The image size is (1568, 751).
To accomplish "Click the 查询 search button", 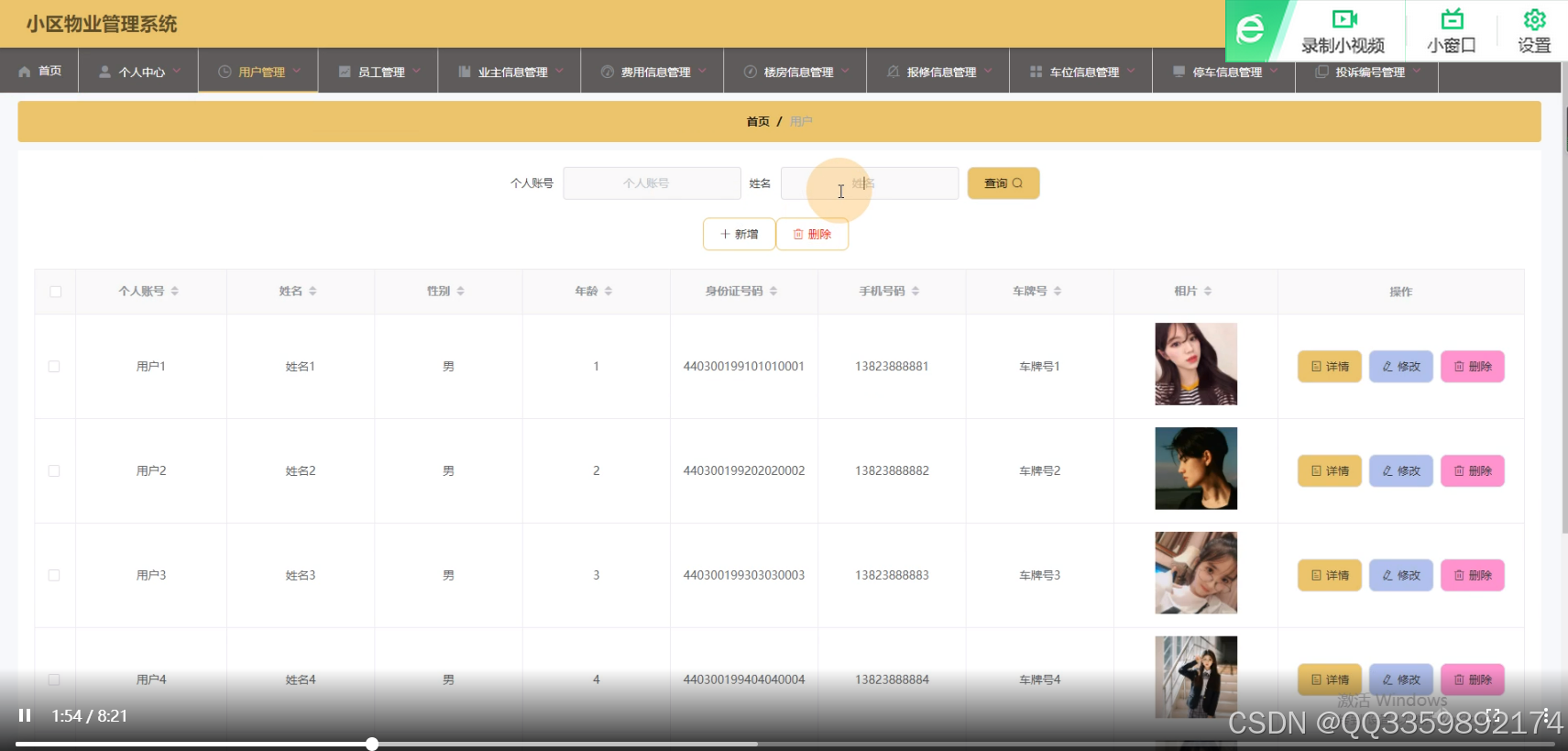I will [x=1003, y=183].
